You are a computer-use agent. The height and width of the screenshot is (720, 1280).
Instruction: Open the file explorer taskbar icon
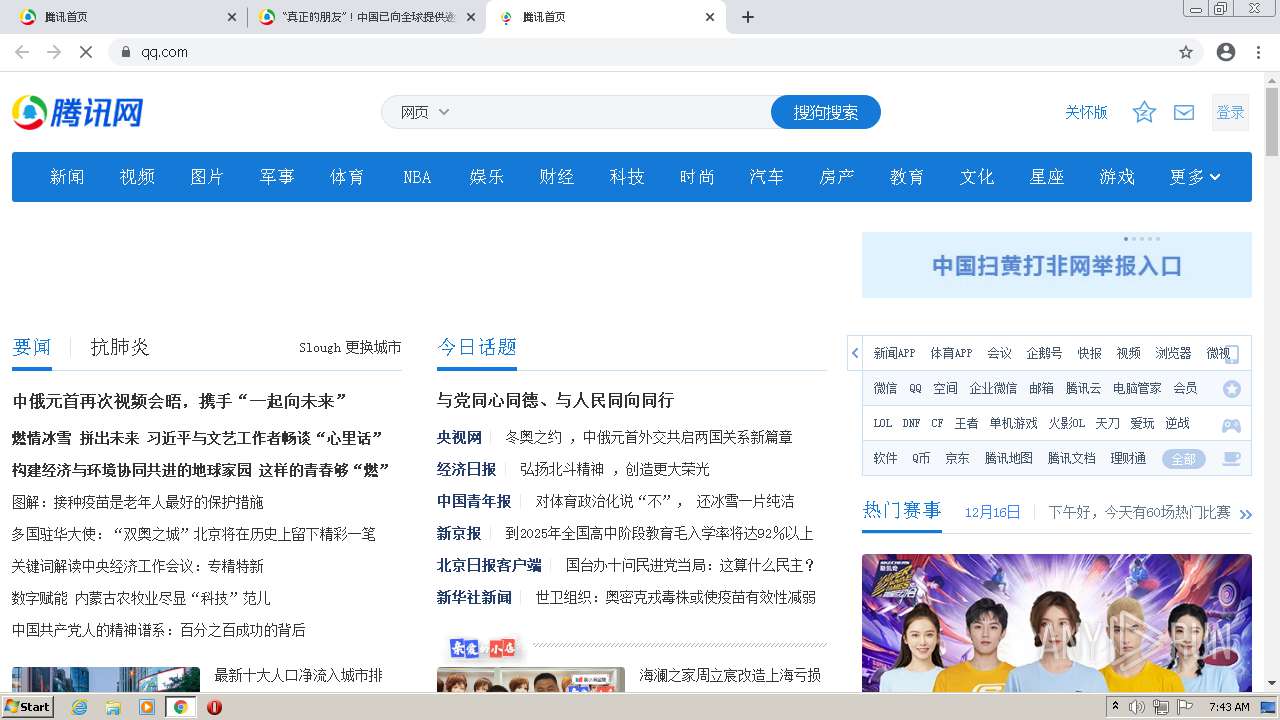point(113,707)
